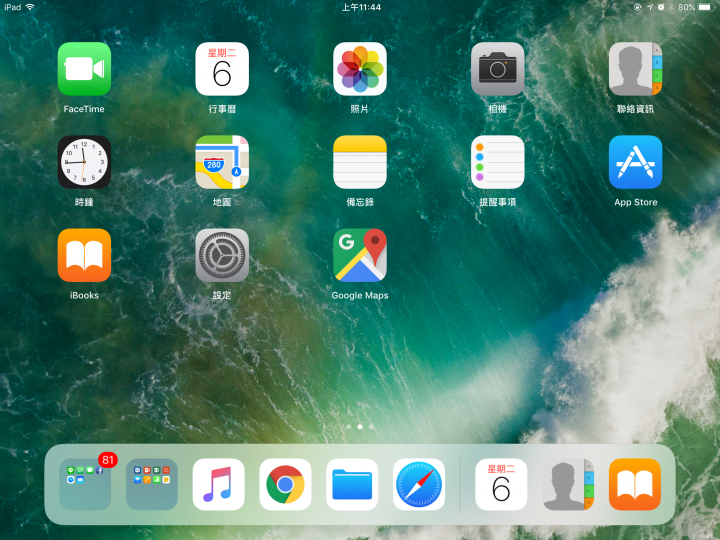
Task: Tap the location arrow status icon
Action: point(650,7)
